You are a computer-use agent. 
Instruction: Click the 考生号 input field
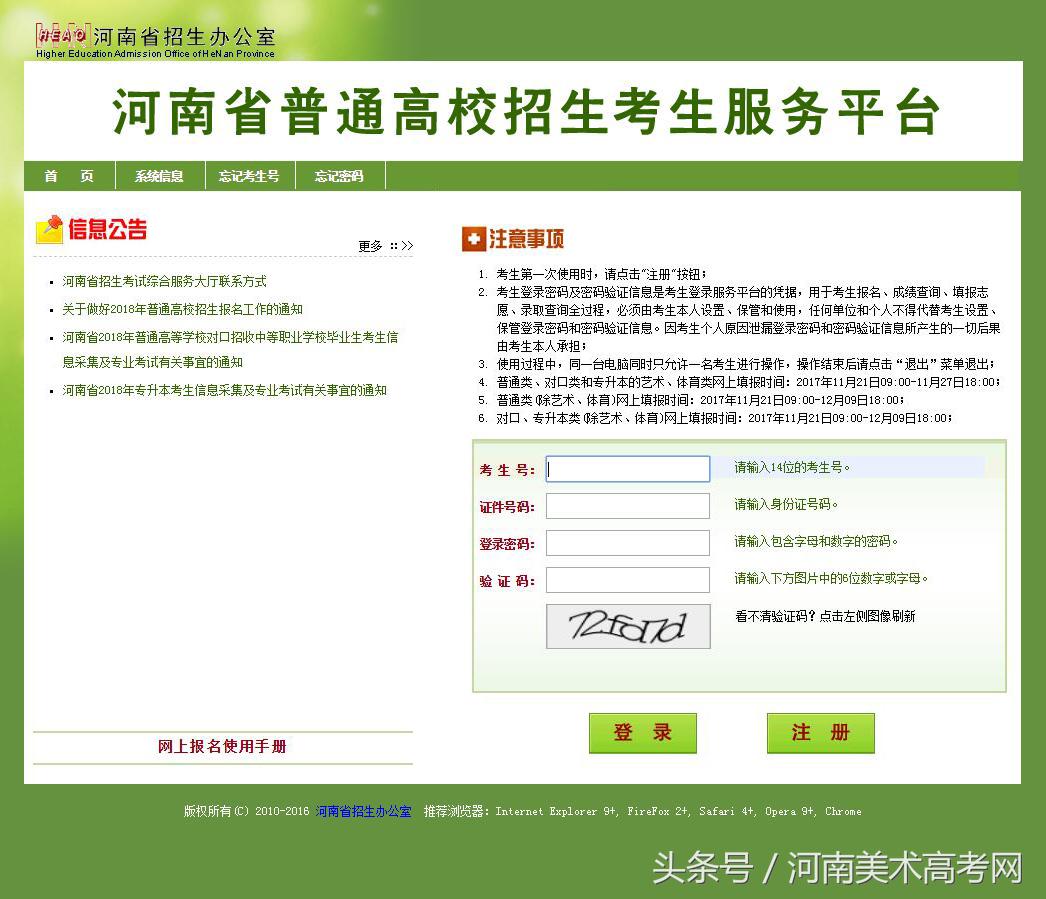pos(627,468)
